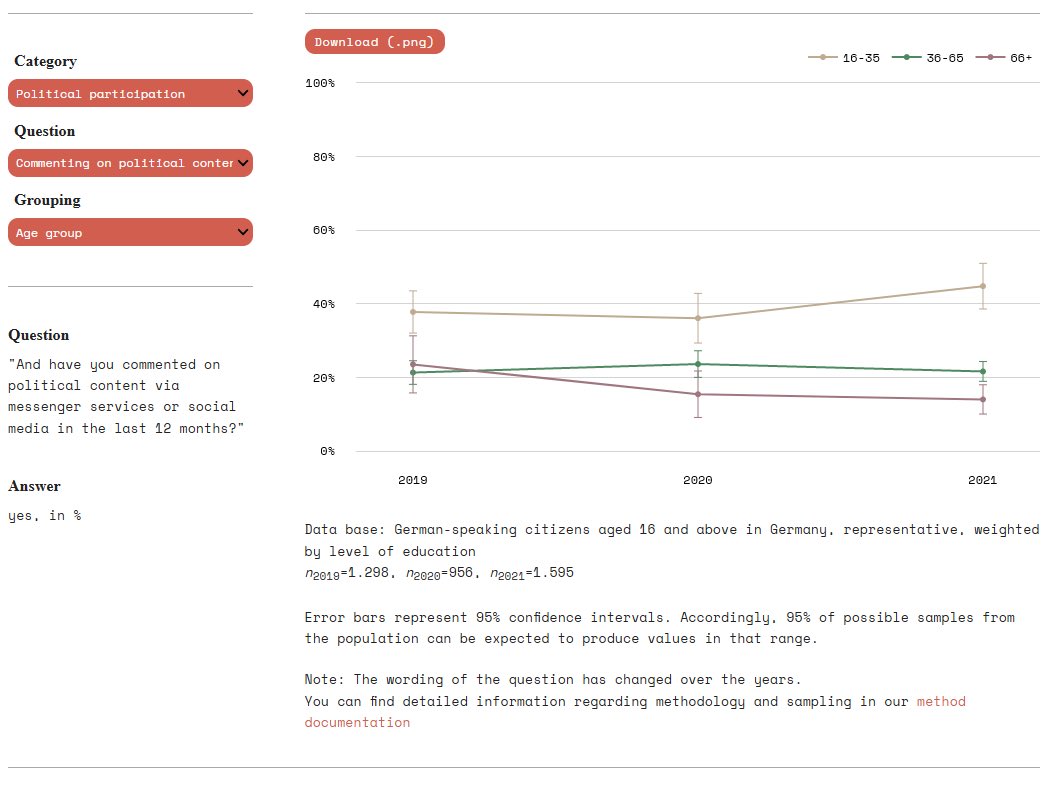Screen dimensions: 1051x785
Task: Click the 'yes, in %' answer text
Action: coord(44,516)
